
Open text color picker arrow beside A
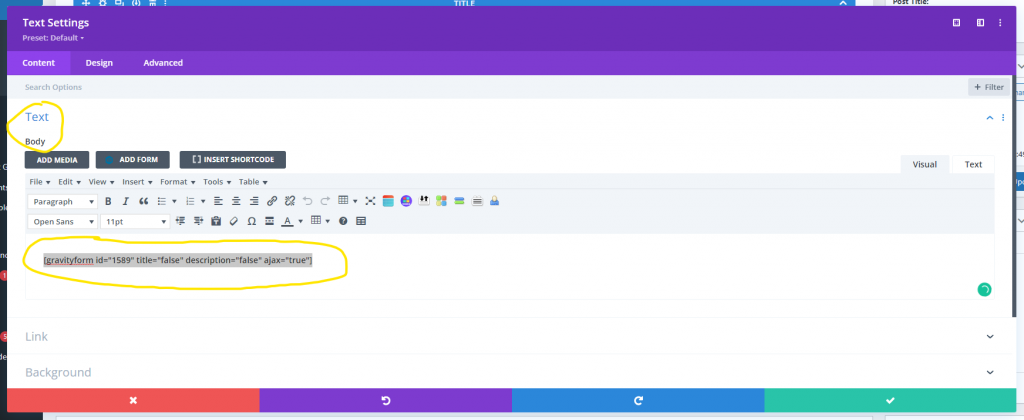(301, 221)
